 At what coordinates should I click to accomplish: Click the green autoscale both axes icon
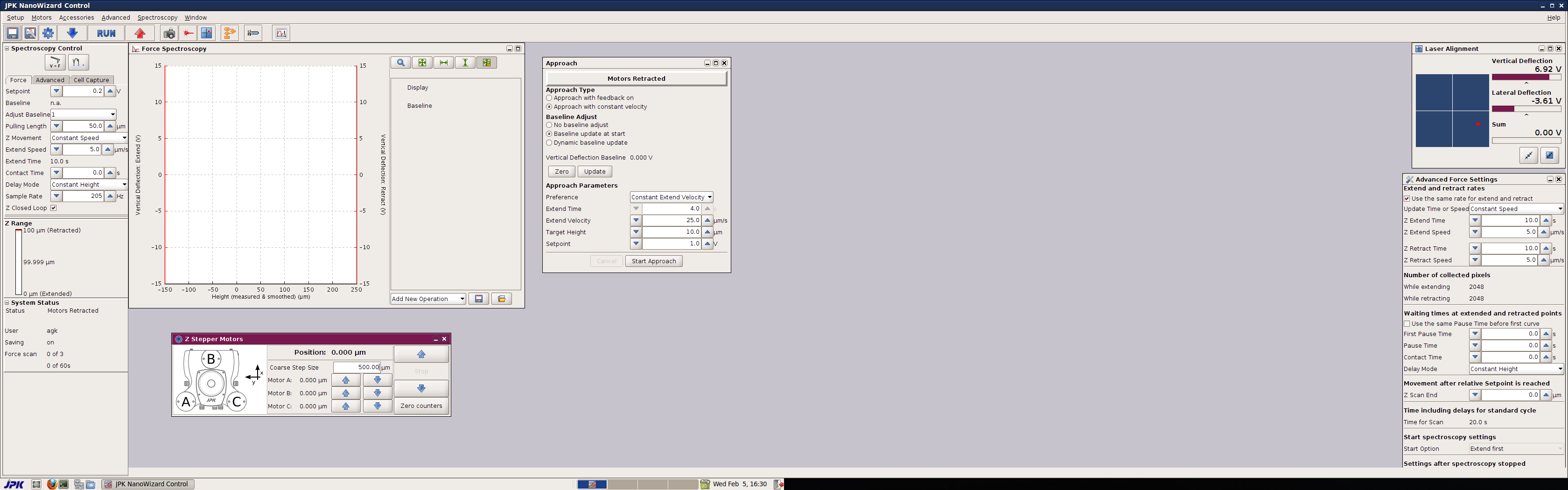point(422,63)
